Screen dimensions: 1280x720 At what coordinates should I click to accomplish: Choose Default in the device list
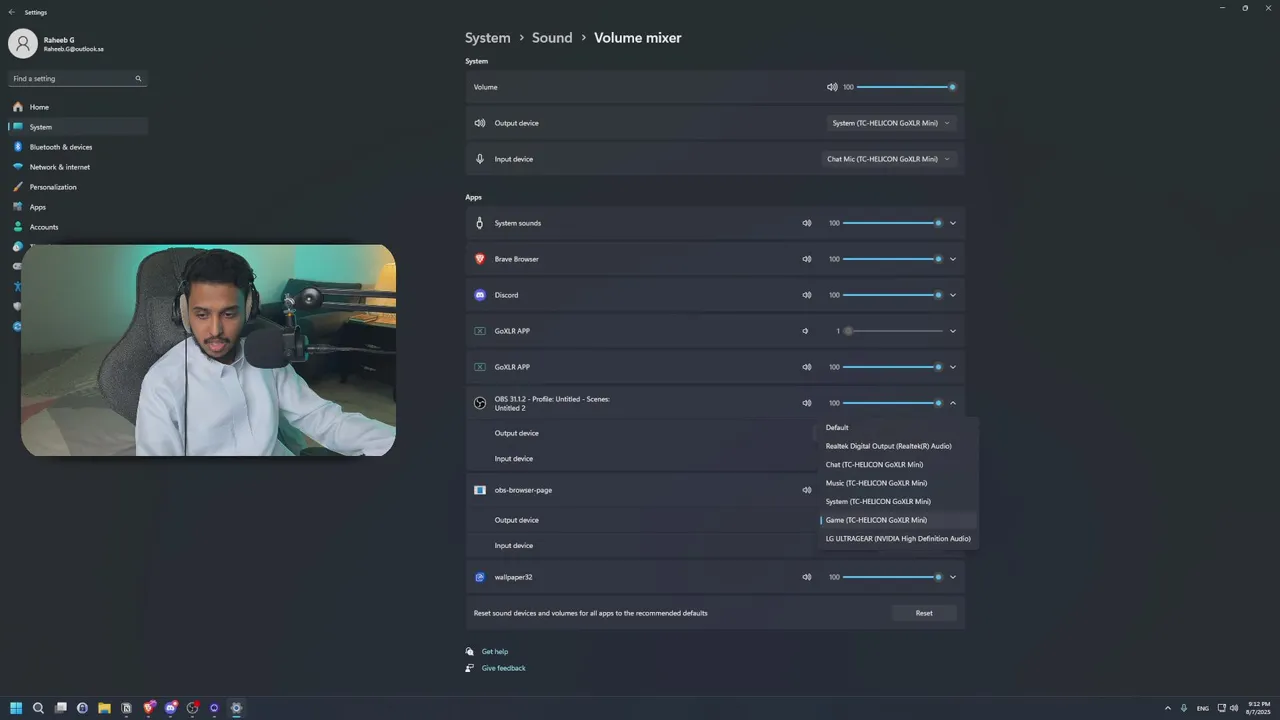point(897,428)
